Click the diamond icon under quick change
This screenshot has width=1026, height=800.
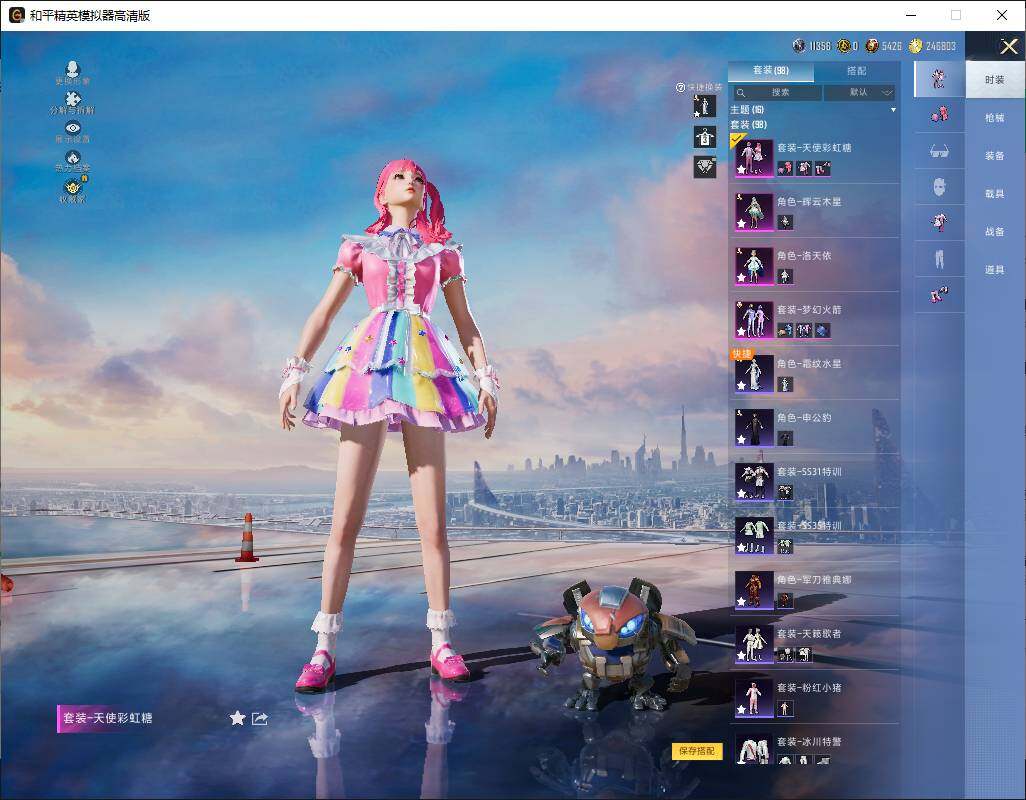705,167
